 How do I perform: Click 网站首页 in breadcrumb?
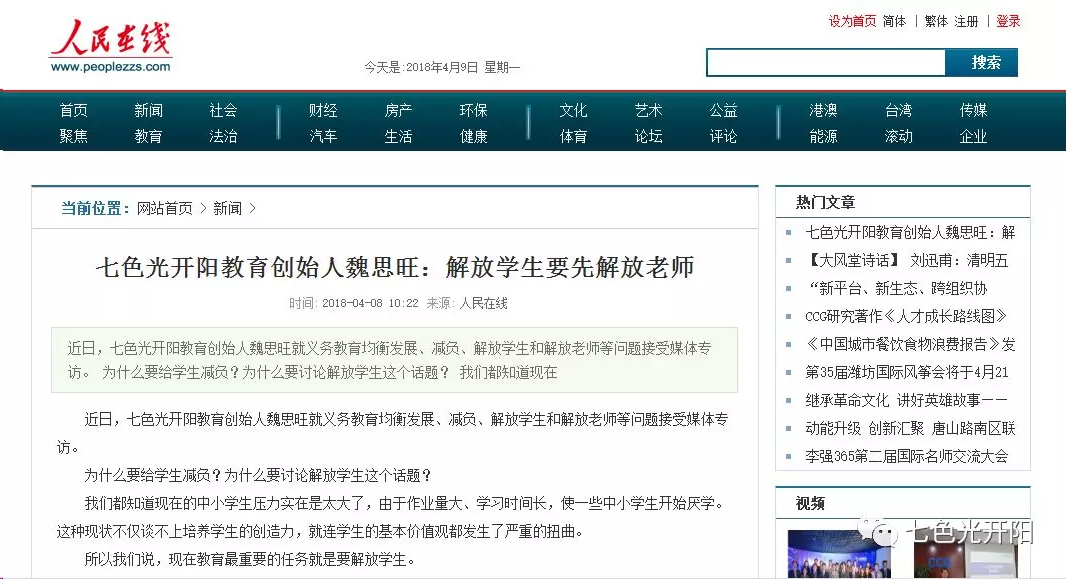pyautogui.click(x=165, y=208)
